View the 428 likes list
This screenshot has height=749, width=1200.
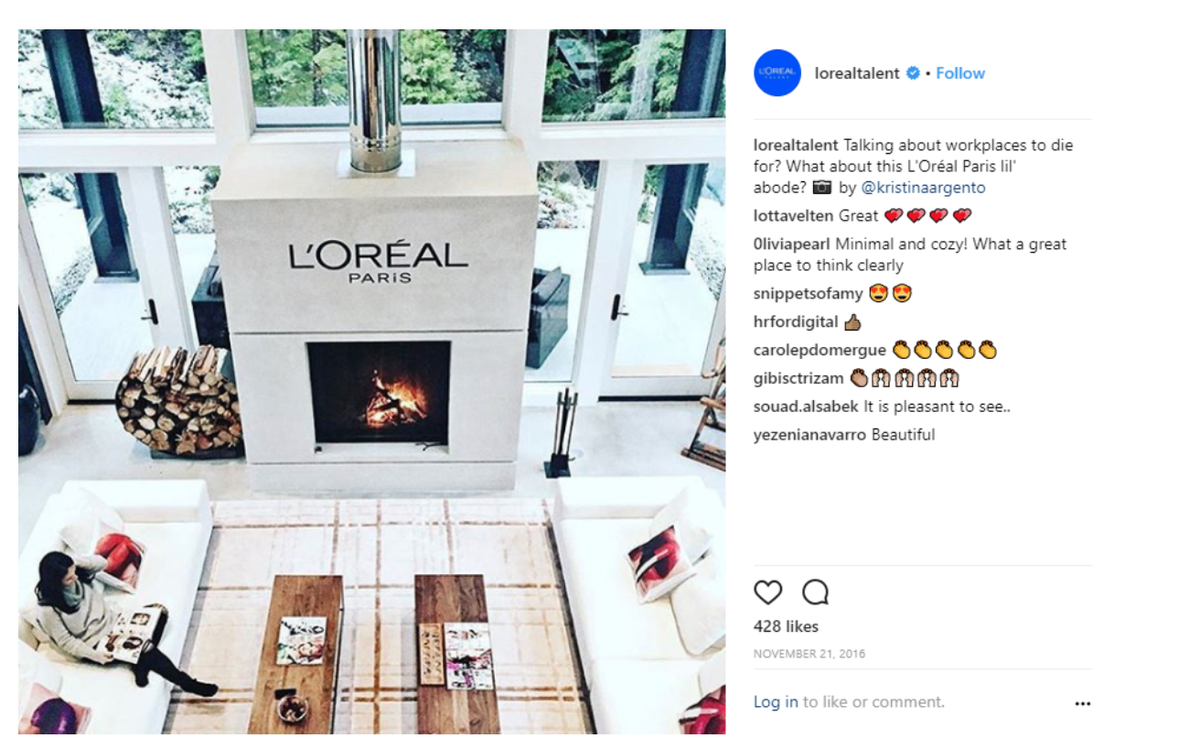(786, 627)
